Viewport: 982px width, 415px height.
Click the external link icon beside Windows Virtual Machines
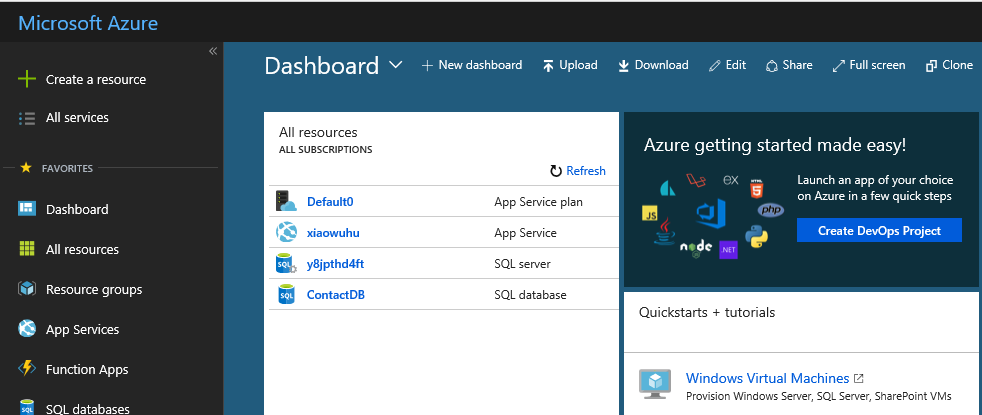[859, 378]
